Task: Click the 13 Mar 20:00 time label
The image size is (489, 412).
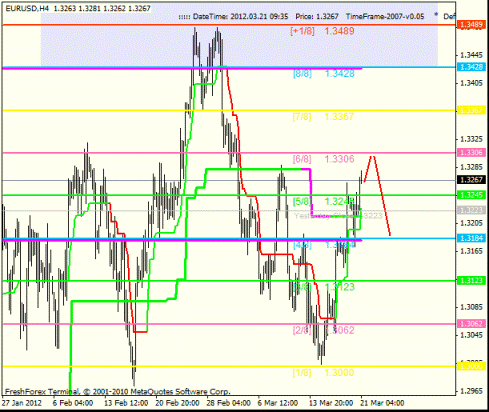Action: click(331, 403)
